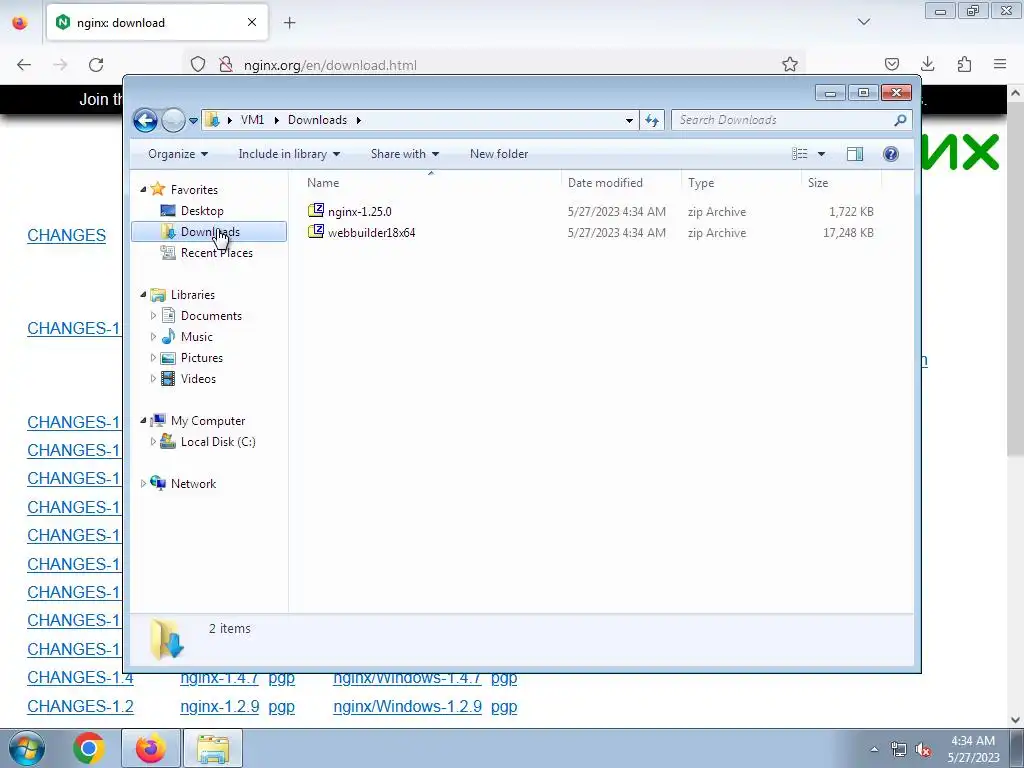The height and width of the screenshot is (768, 1024).
Task: Select the webbuilder18x64 zip file
Action: (372, 232)
